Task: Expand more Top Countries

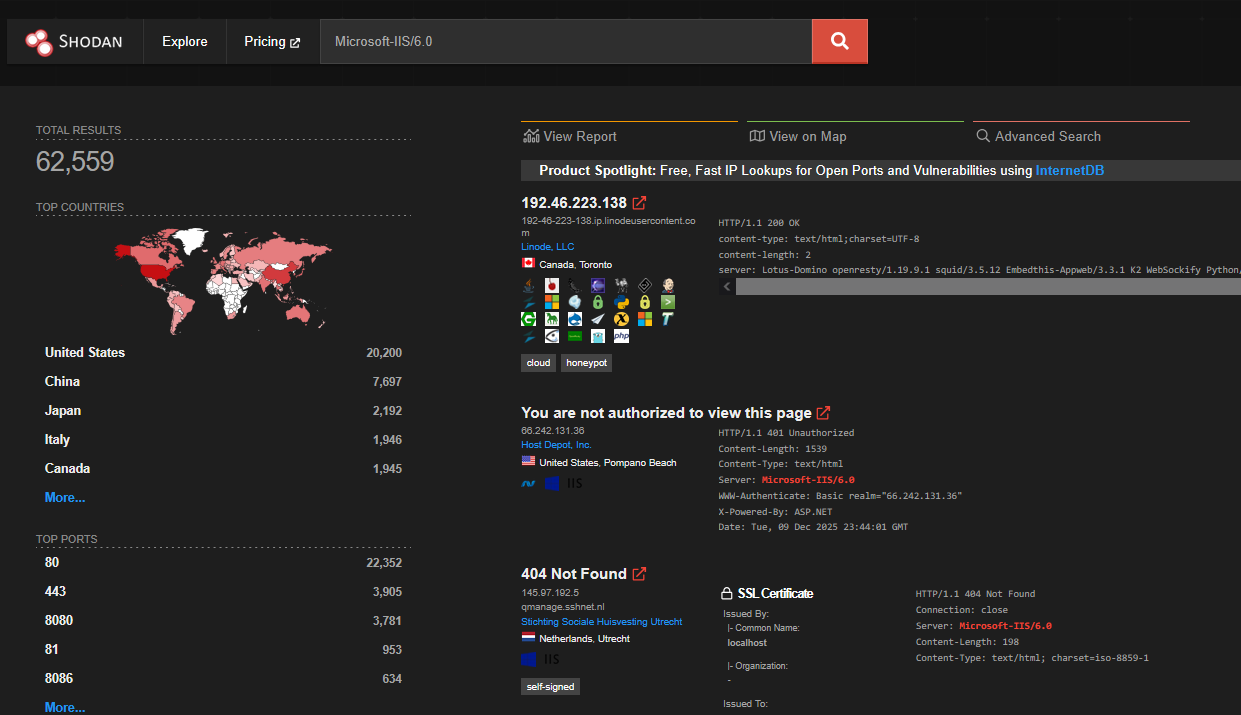Action: [x=64, y=497]
